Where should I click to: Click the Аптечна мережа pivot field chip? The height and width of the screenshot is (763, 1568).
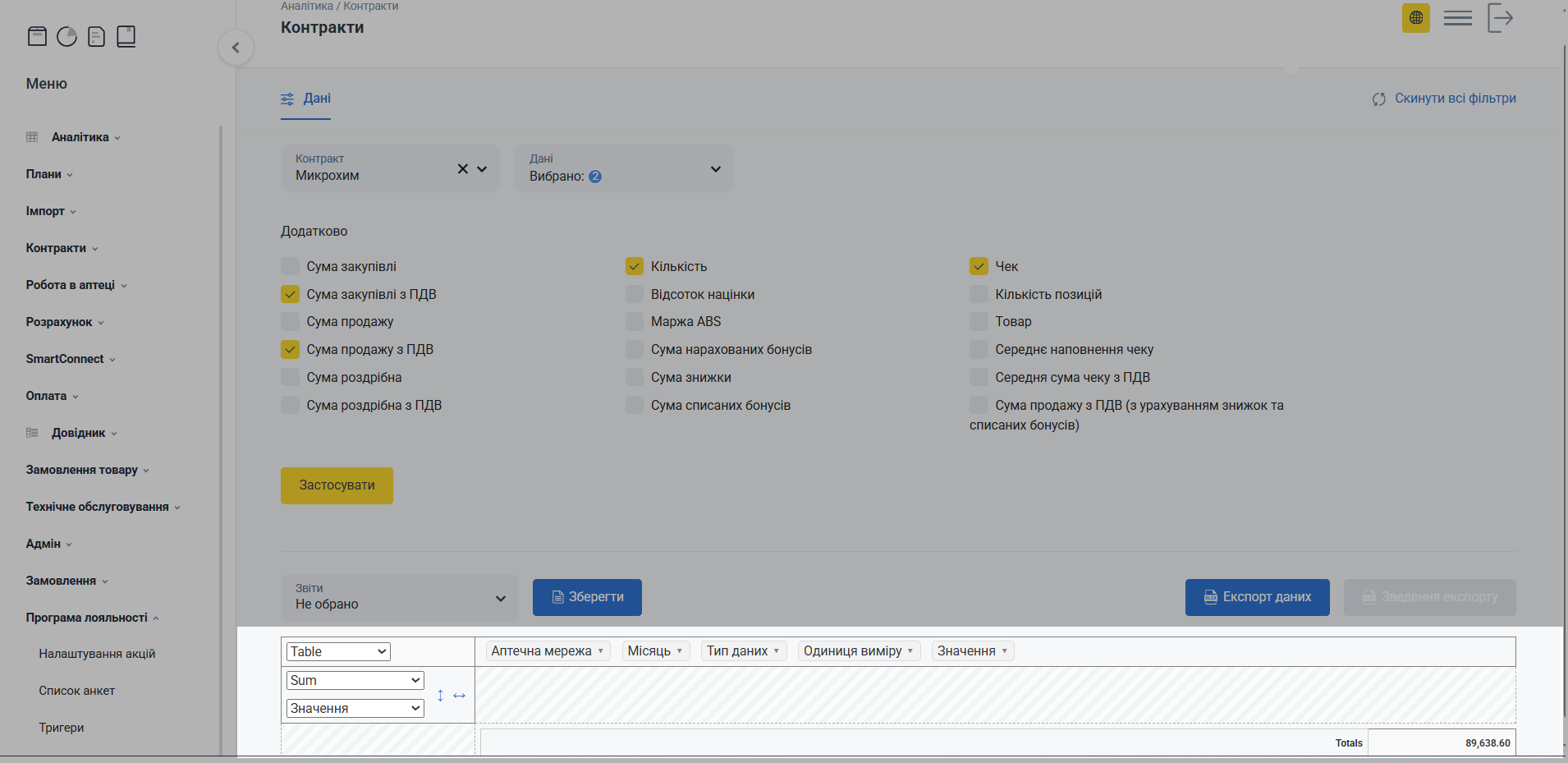click(548, 651)
